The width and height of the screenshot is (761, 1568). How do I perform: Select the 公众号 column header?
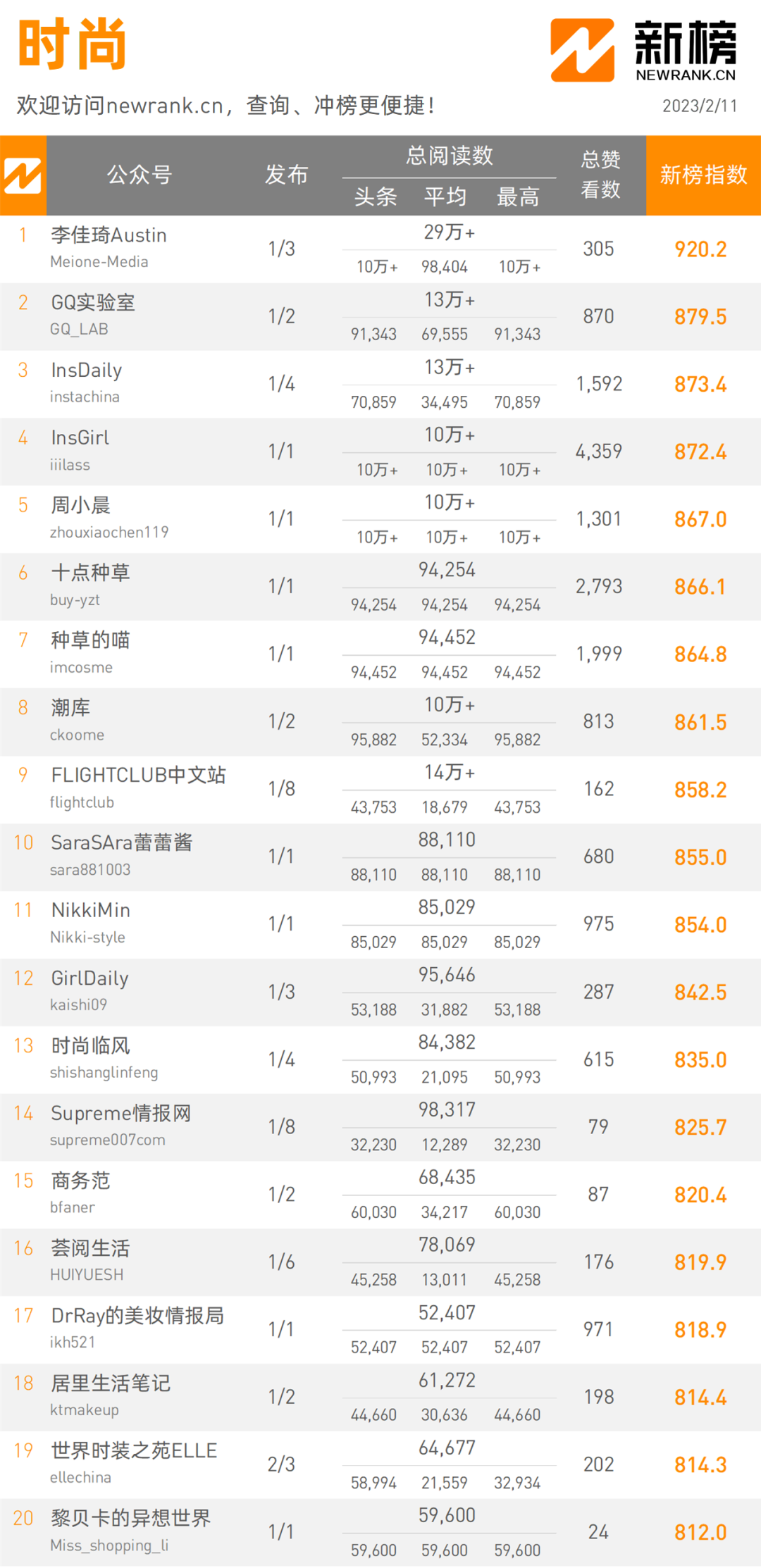click(x=140, y=175)
